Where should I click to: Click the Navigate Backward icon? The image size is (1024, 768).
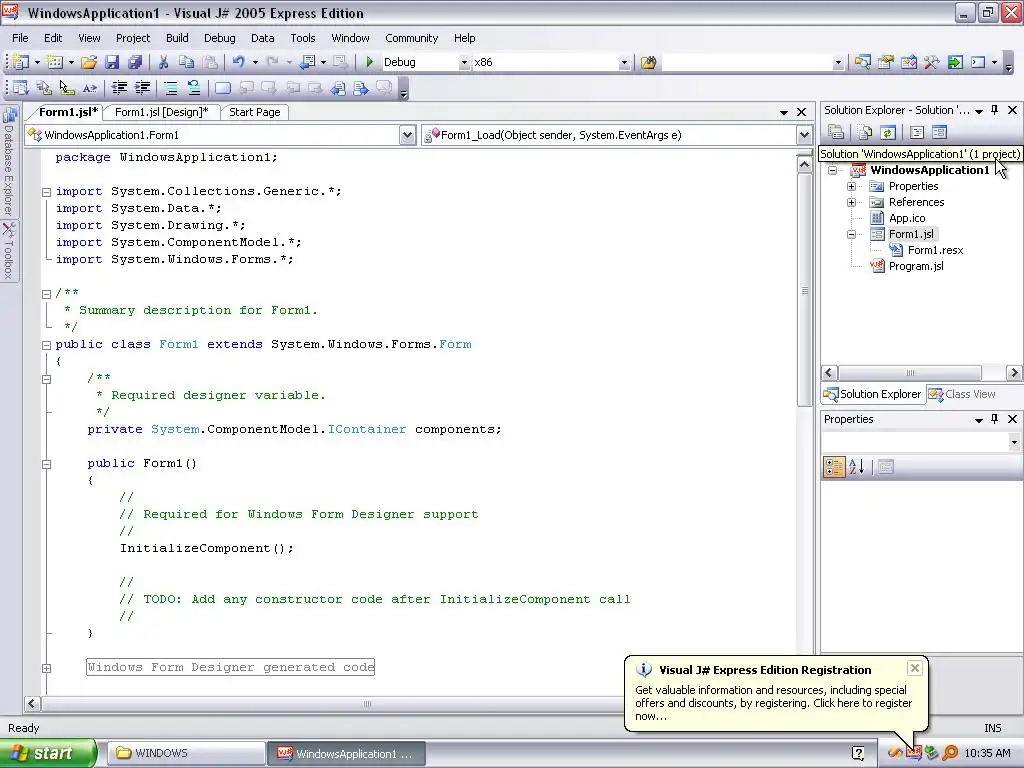(x=308, y=62)
